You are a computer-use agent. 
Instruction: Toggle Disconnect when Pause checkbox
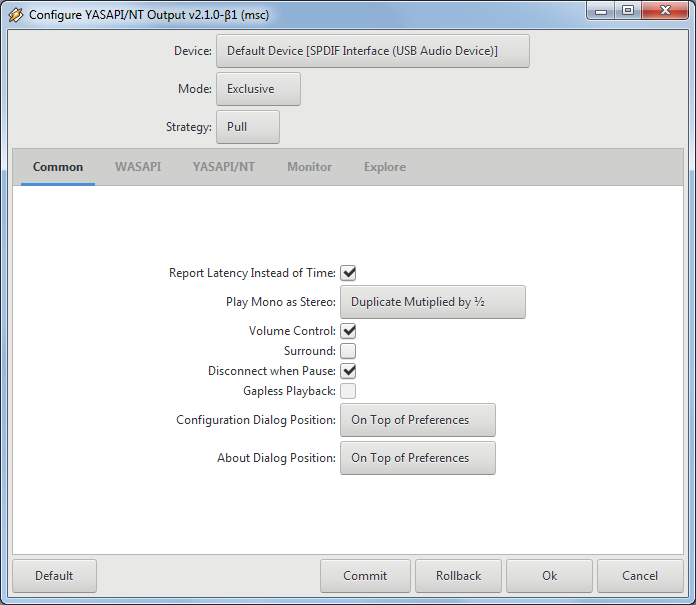pos(348,371)
